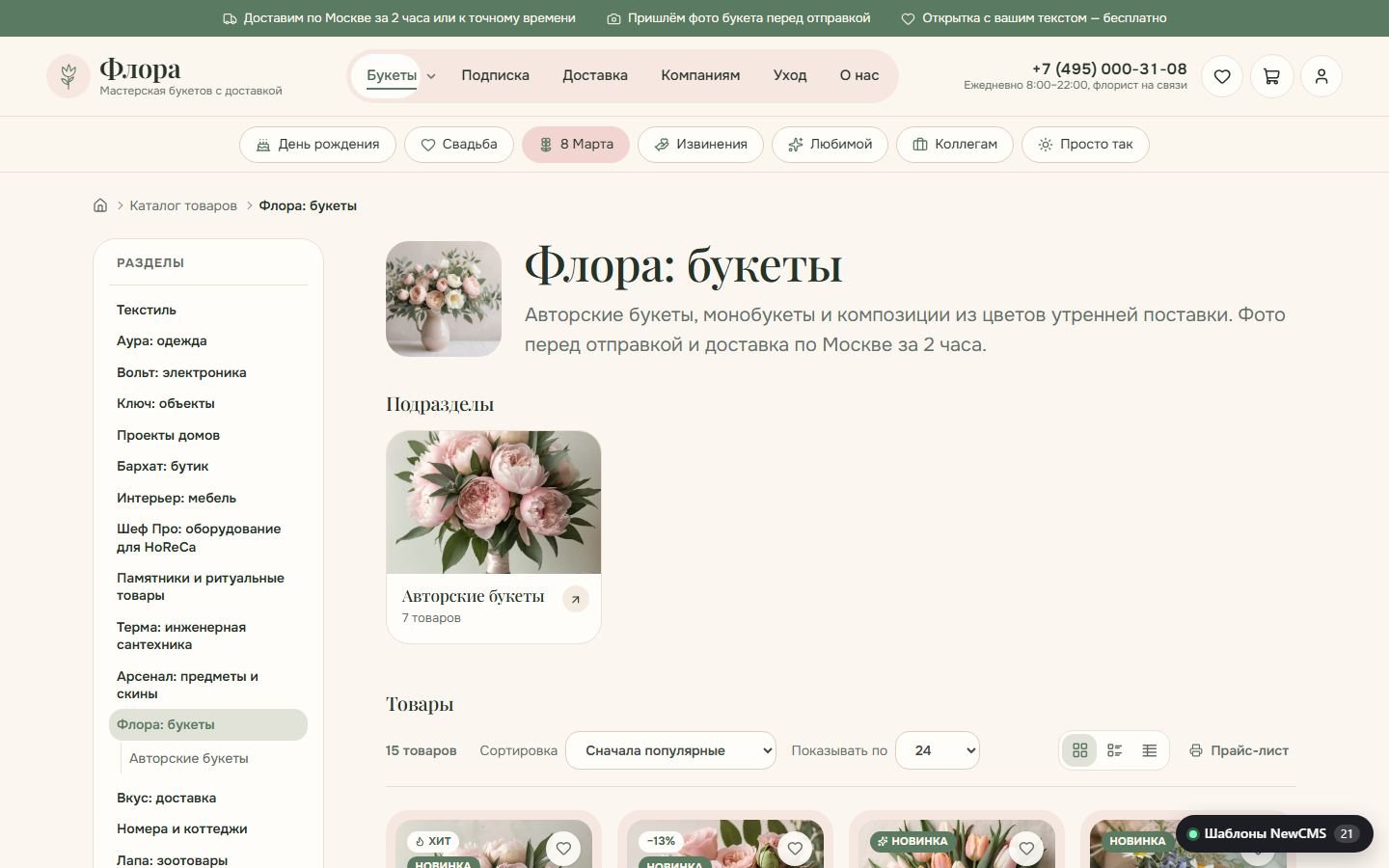Image resolution: width=1389 pixels, height=868 pixels.
Task: Open the peonies Авторские букеты subsection image
Action: (494, 502)
